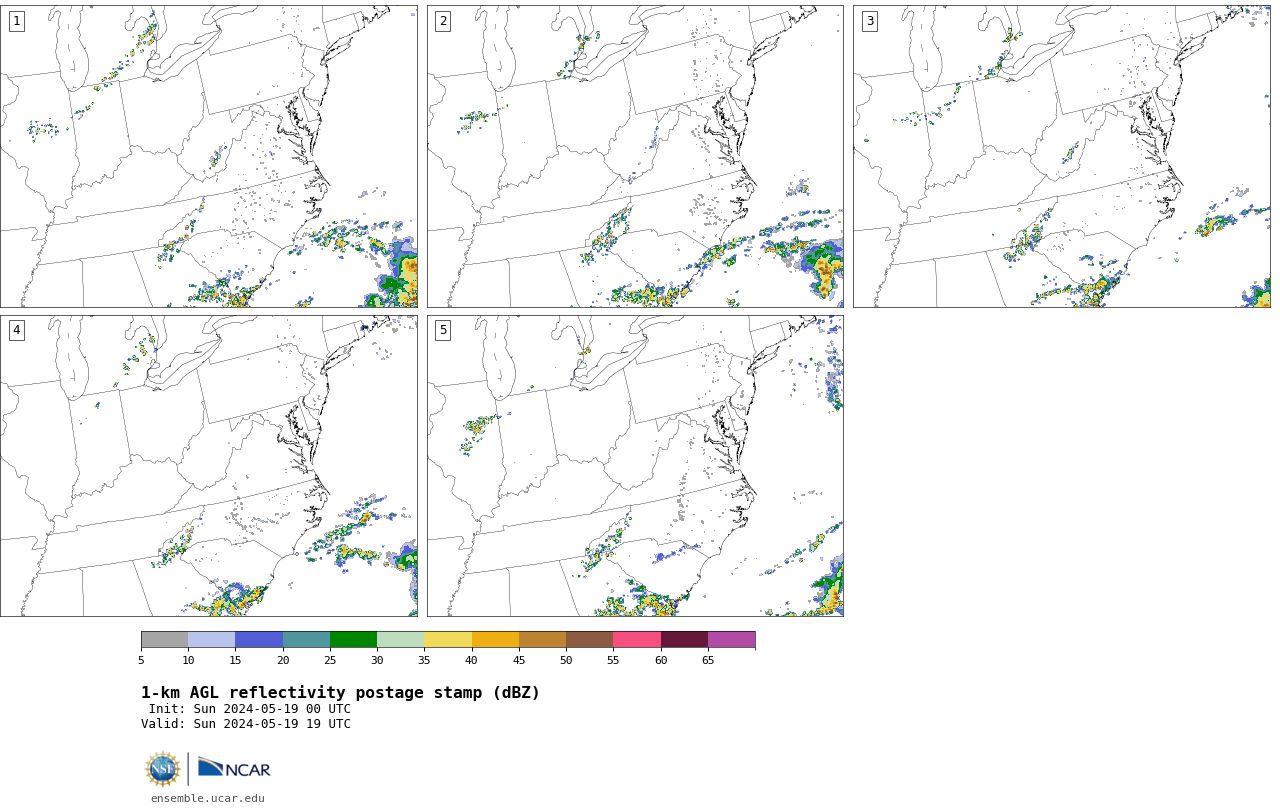Click the number label 3 box
1280x809 pixels.
870,21
